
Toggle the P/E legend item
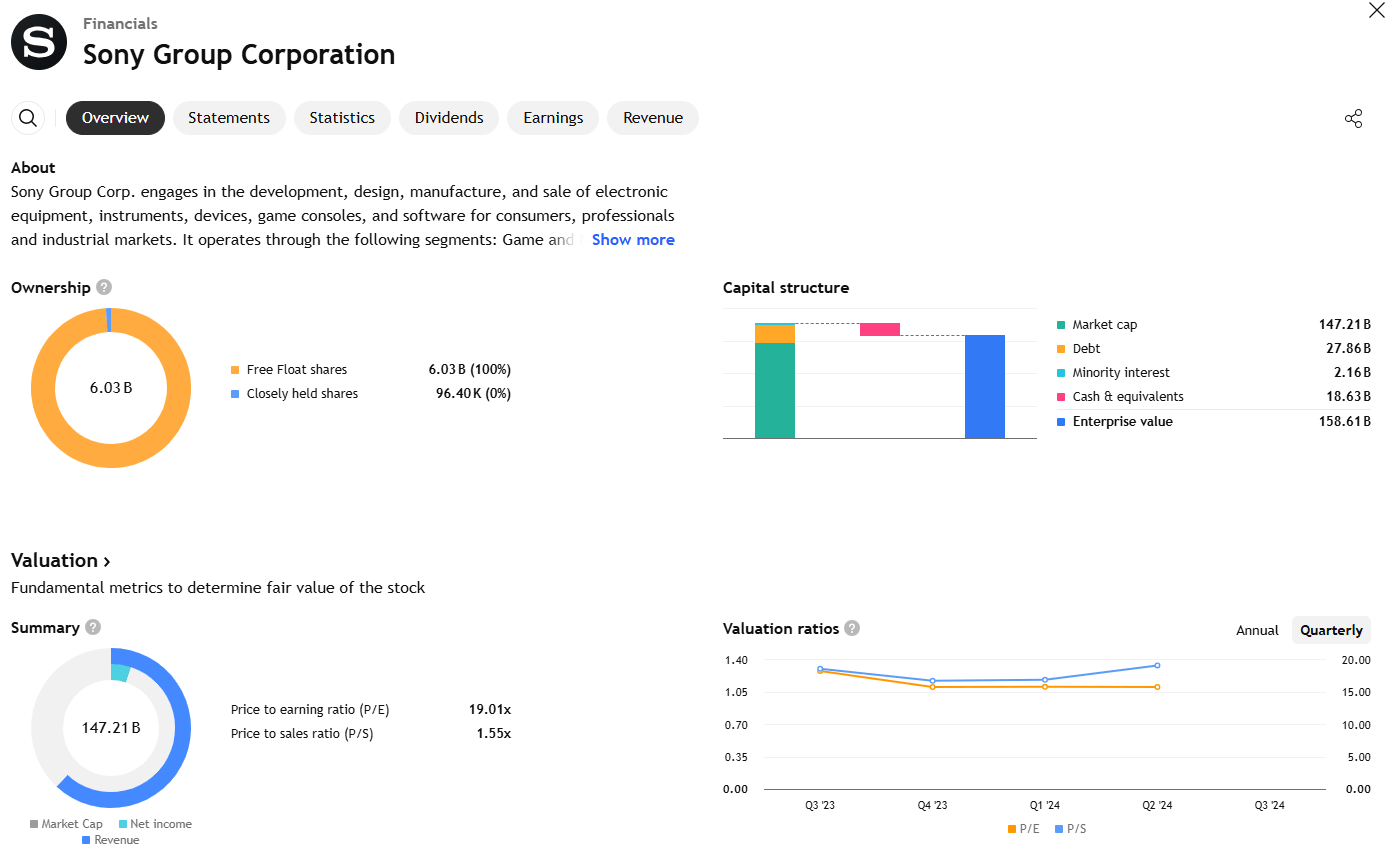coord(1023,829)
